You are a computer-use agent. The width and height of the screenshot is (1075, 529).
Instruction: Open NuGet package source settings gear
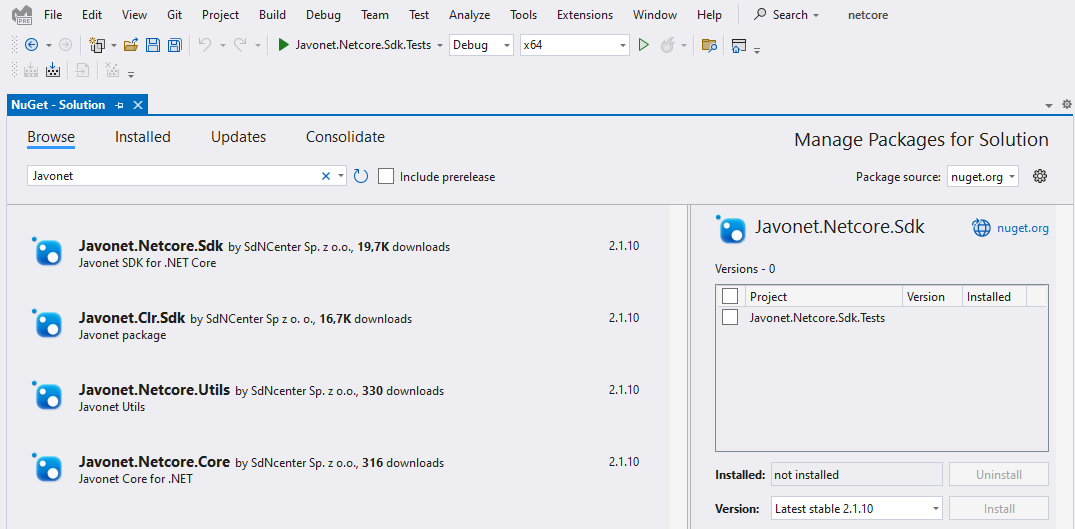(1040, 176)
